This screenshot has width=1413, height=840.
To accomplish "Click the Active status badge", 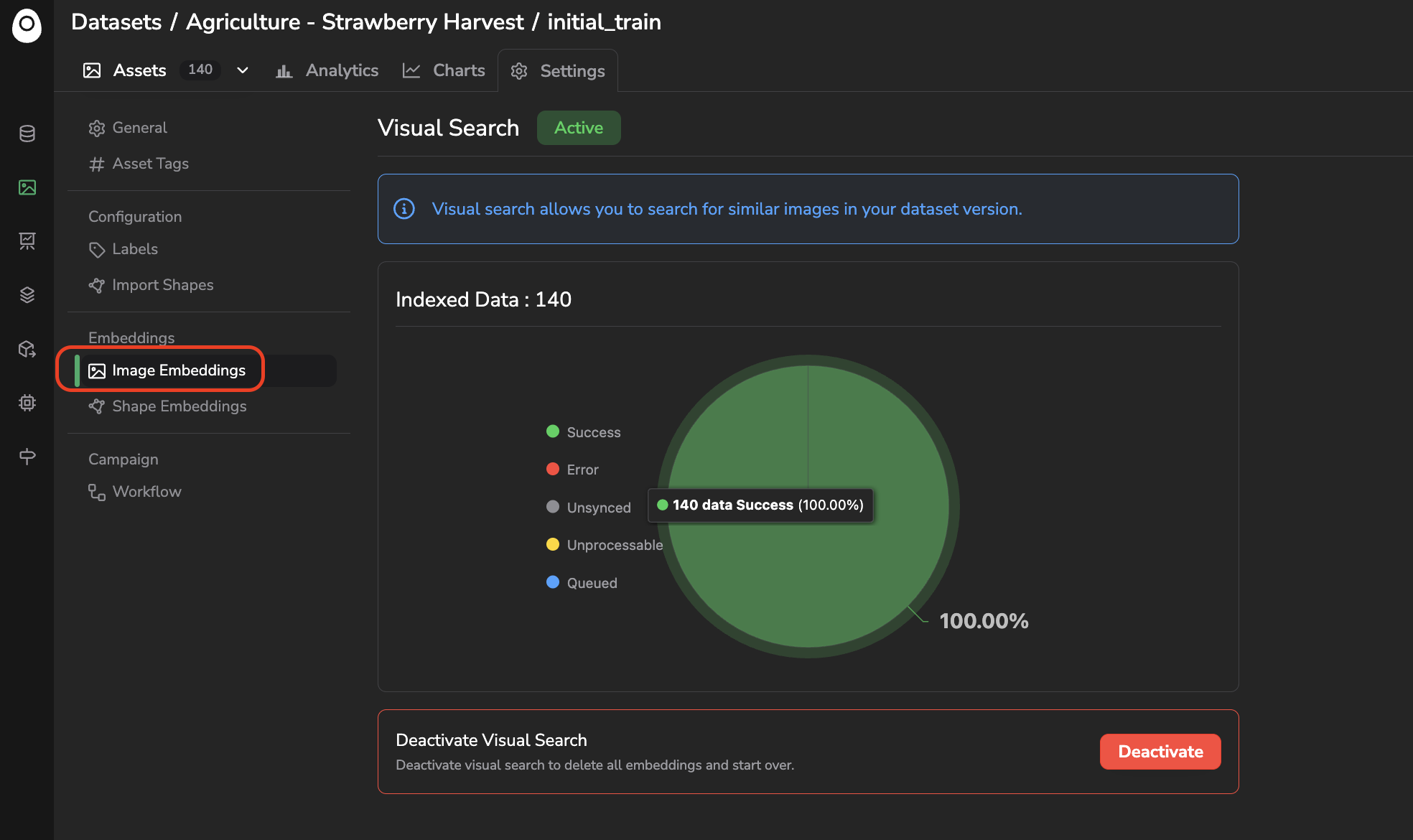I will pyautogui.click(x=579, y=128).
